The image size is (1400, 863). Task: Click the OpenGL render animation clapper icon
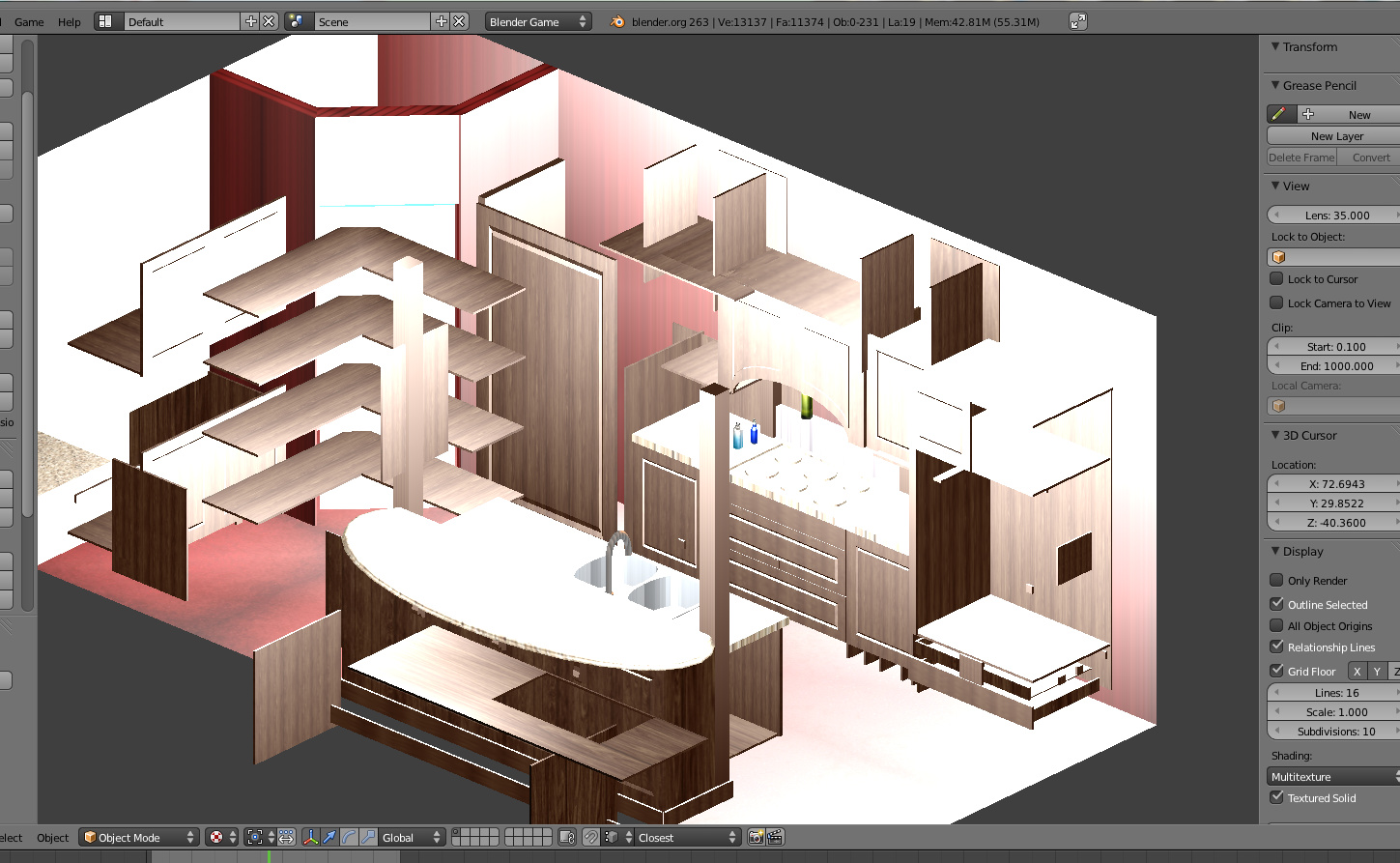coord(775,837)
